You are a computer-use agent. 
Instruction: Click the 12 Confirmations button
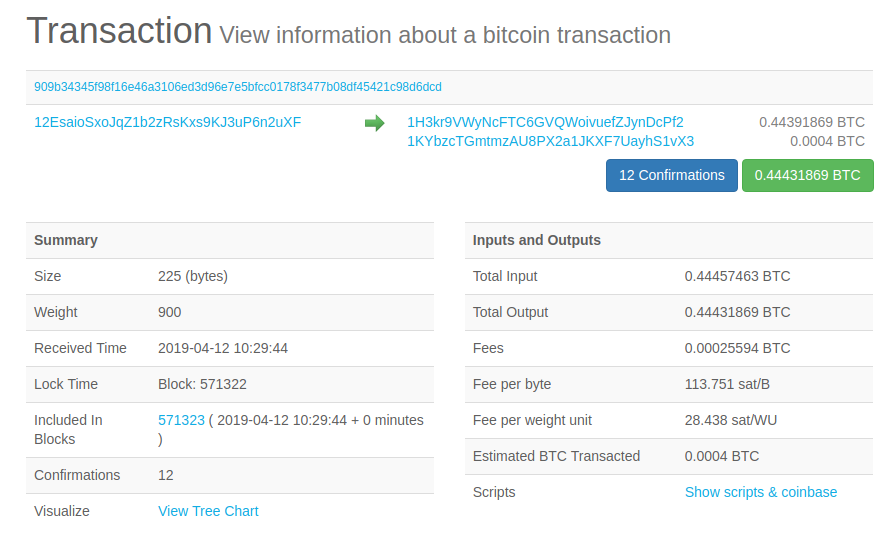672,175
